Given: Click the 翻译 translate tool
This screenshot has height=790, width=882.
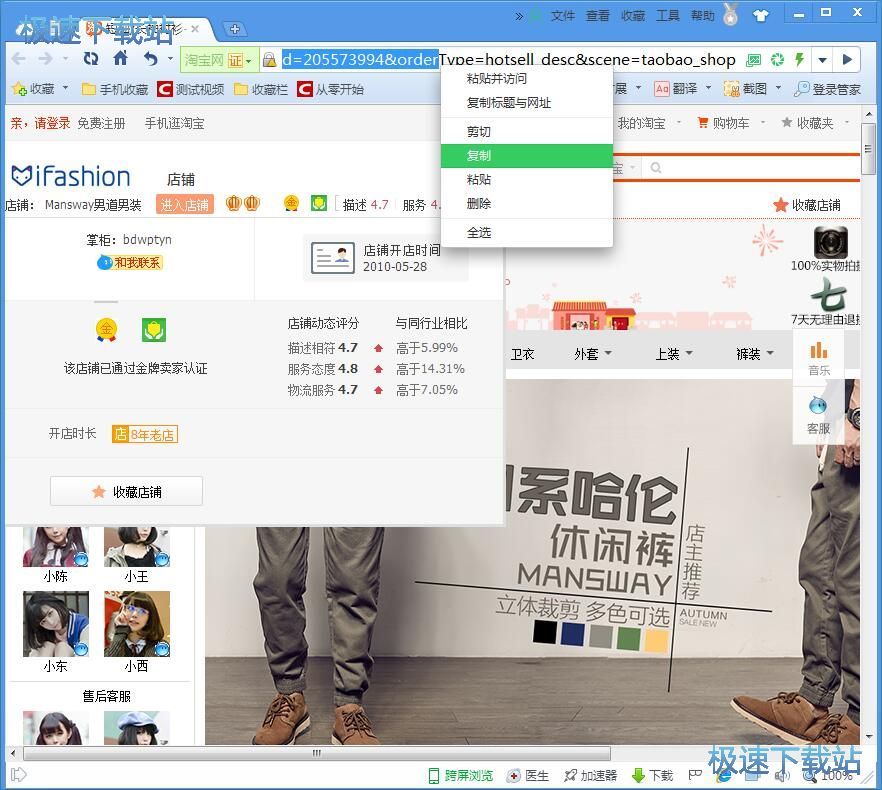Looking at the screenshot, I should pos(676,89).
